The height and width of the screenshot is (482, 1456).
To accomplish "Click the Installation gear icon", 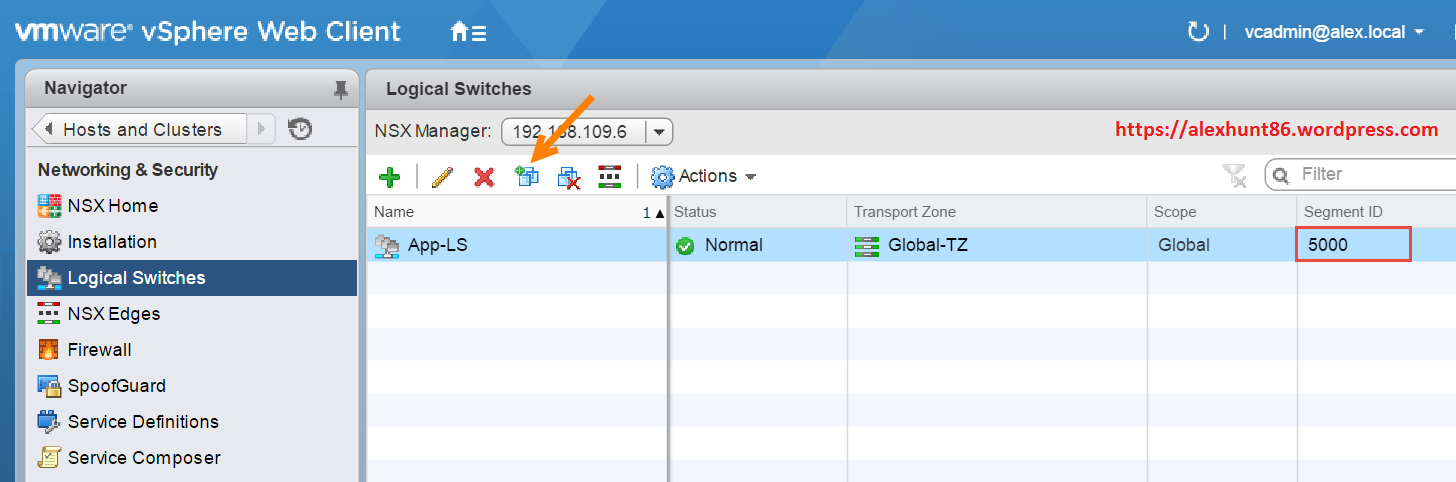I will tap(49, 242).
